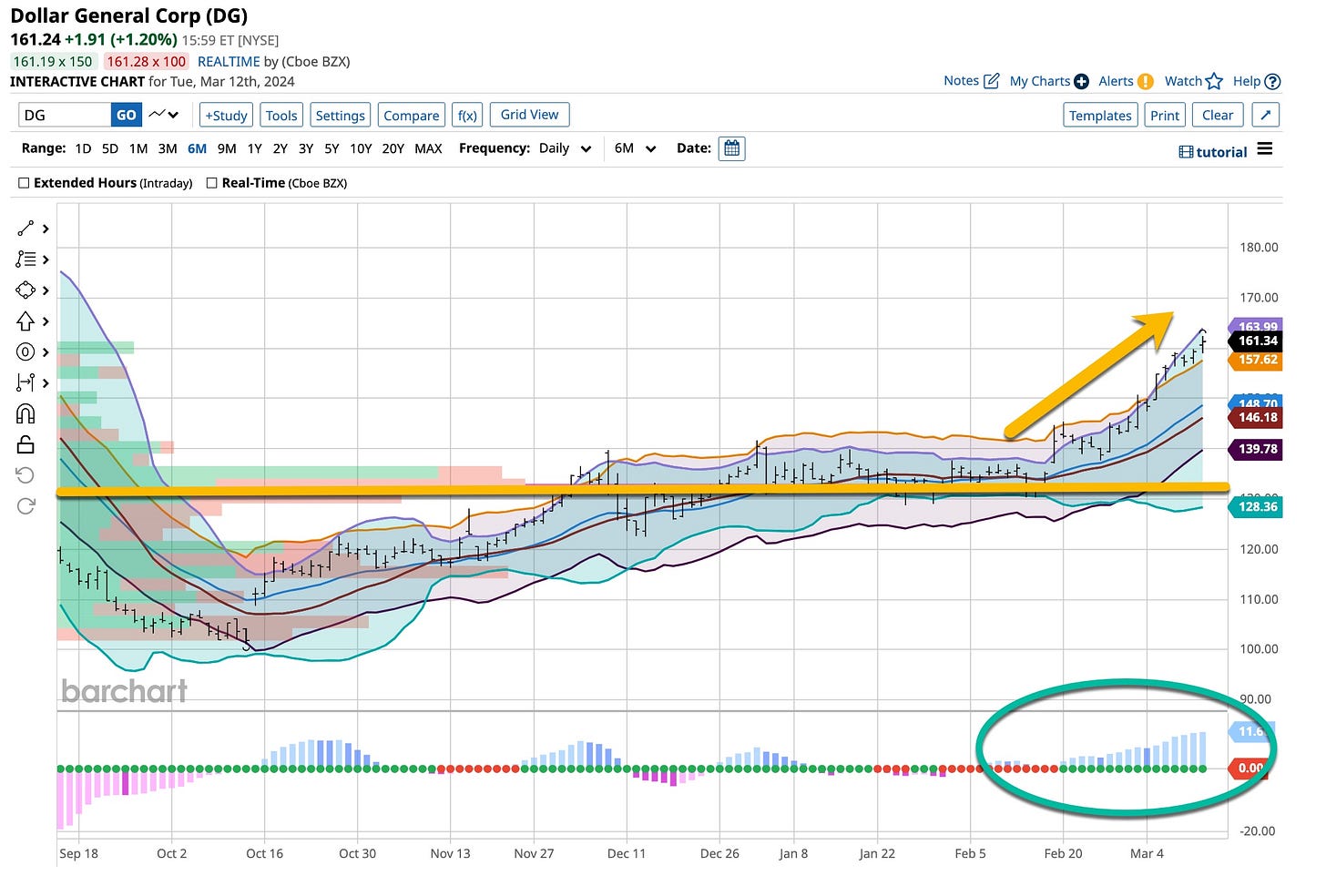This screenshot has height=896, width=1326.
Task: Select the MAX range
Action: pos(428,148)
